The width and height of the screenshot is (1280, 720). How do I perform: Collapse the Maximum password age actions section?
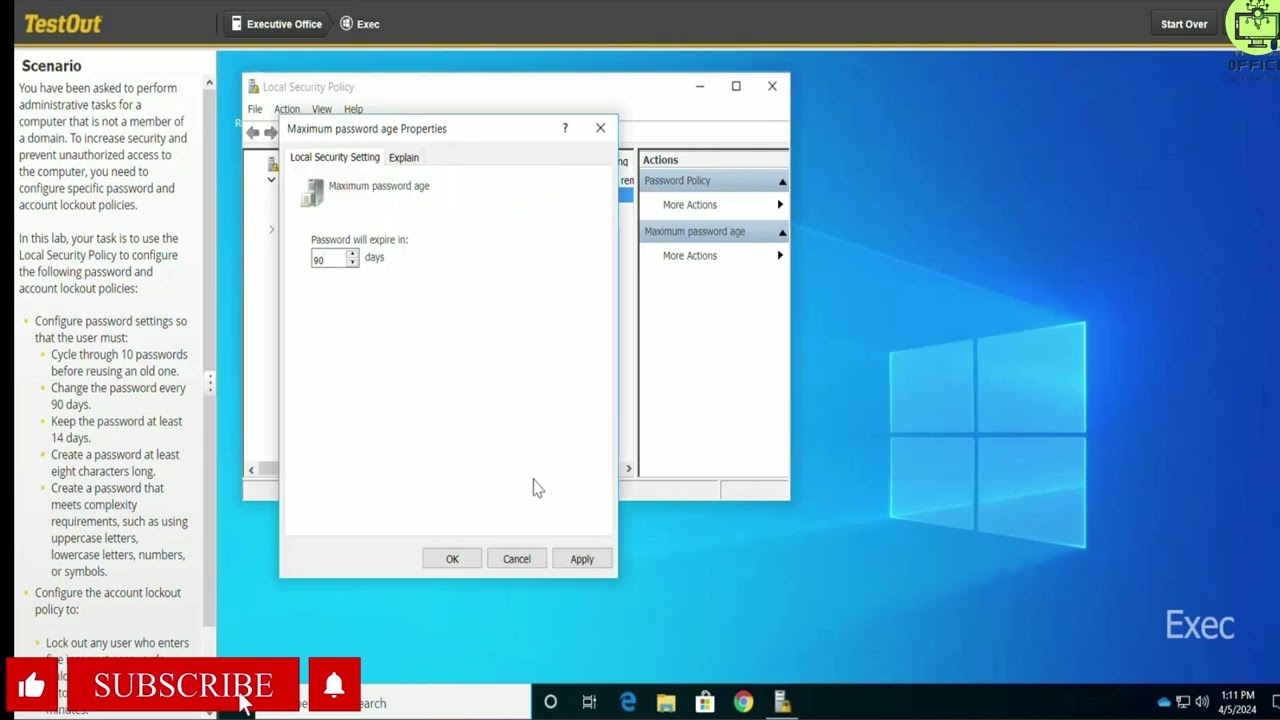click(x=782, y=232)
